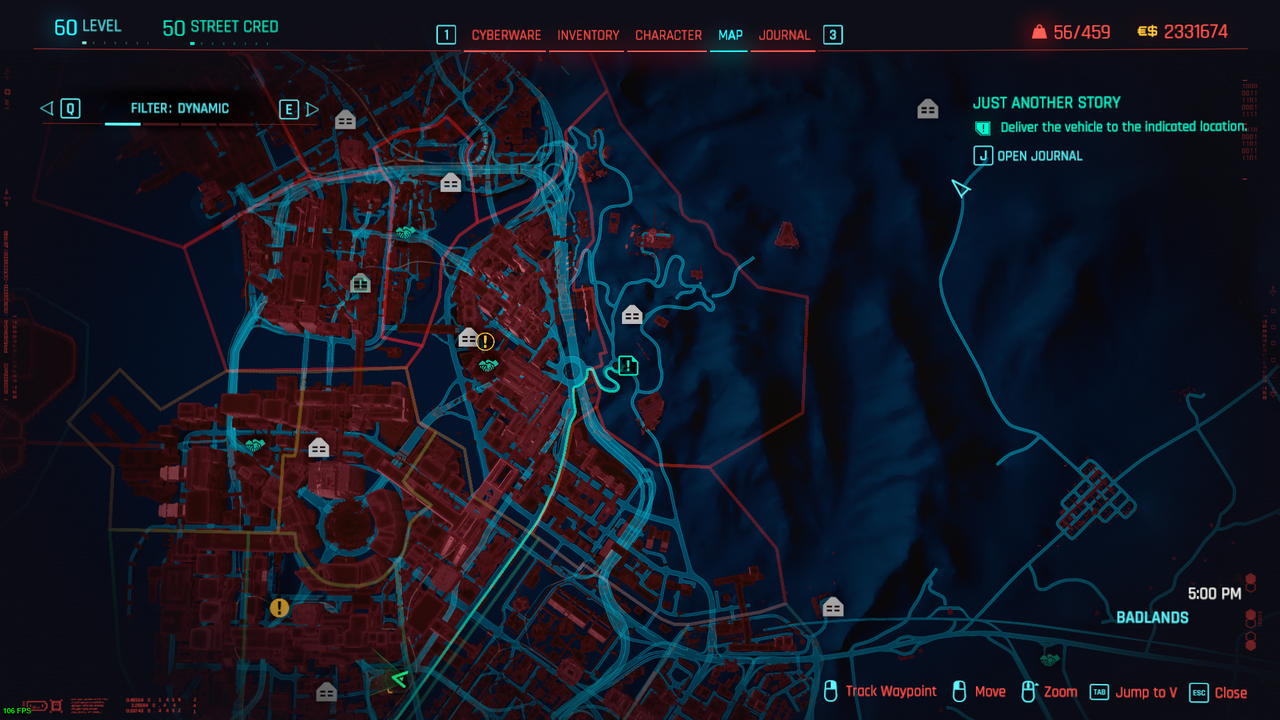Open the Journal tab

point(784,35)
